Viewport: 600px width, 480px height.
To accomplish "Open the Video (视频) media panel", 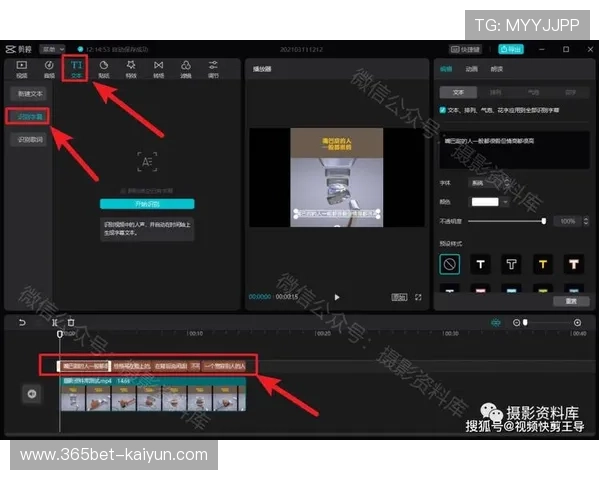I will pyautogui.click(x=21, y=69).
